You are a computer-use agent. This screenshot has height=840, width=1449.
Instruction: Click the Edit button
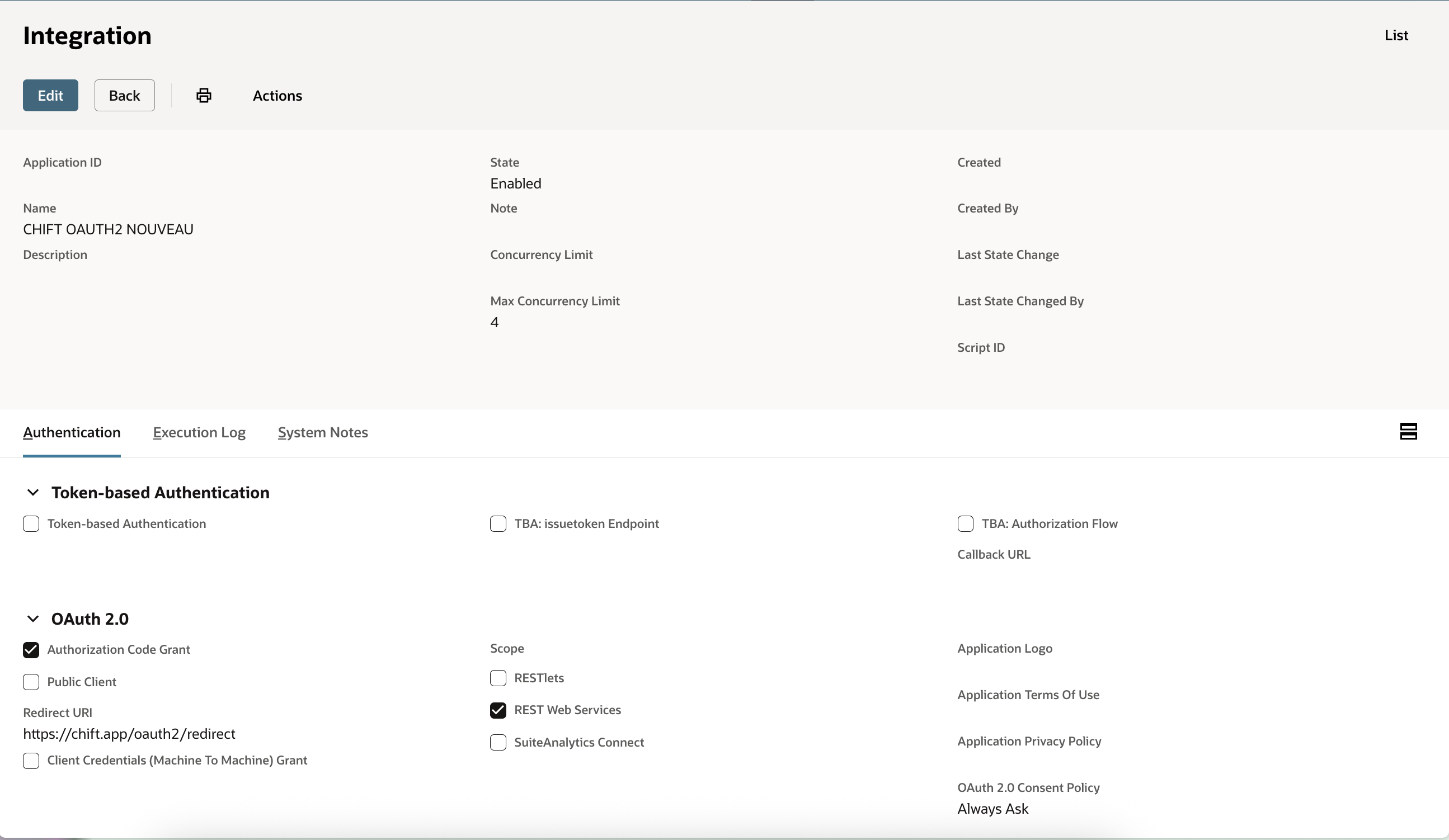pyautogui.click(x=50, y=96)
